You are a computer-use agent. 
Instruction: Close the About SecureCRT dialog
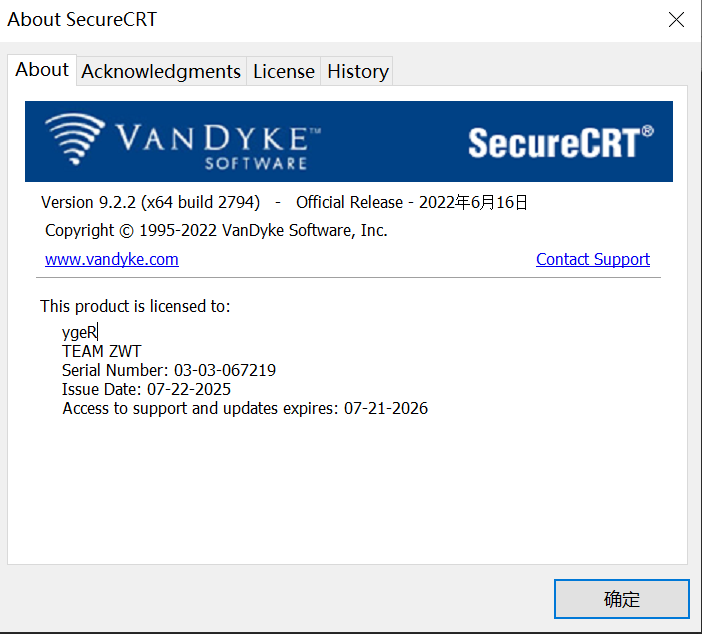coord(677,19)
